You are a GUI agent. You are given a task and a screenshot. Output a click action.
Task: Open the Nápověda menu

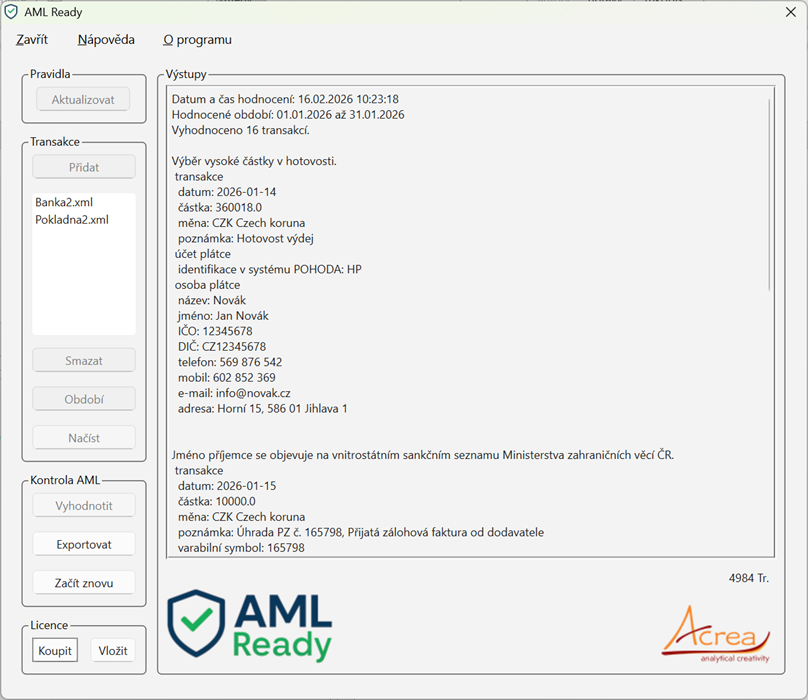pos(106,40)
